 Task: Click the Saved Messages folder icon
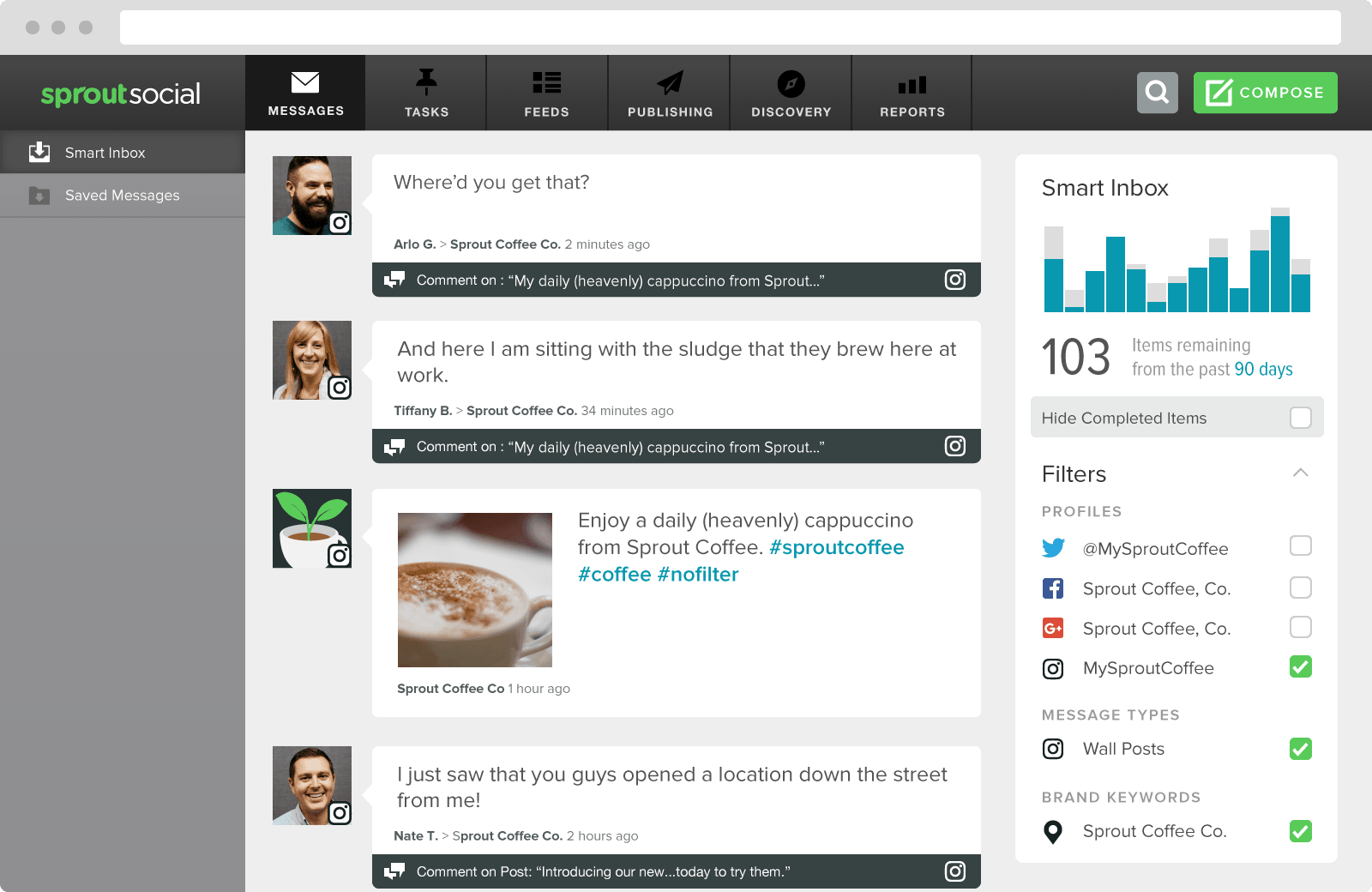[x=39, y=196]
